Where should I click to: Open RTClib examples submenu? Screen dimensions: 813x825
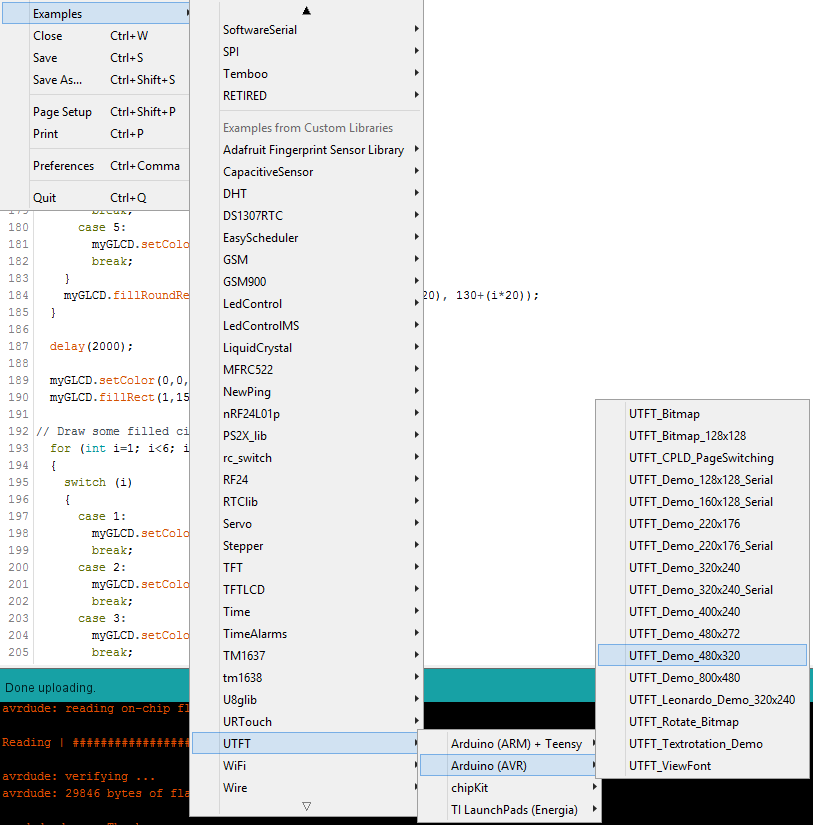[x=306, y=502]
